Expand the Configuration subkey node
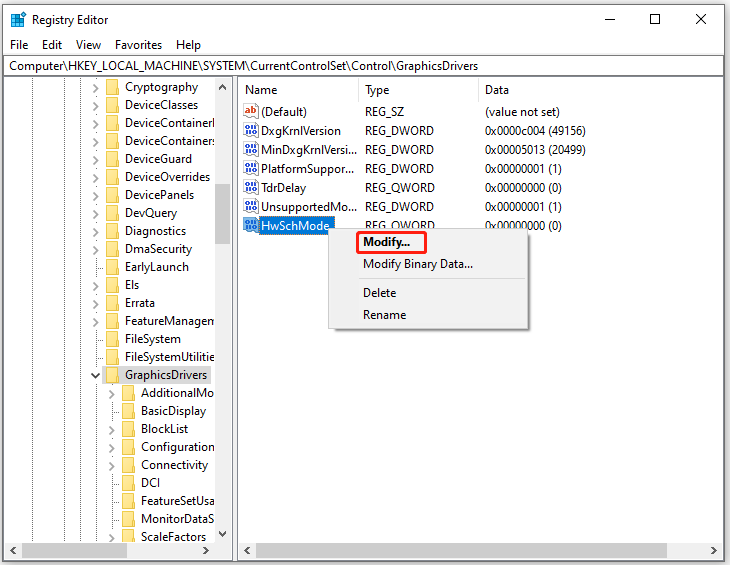The width and height of the screenshot is (730, 565). (x=112, y=447)
